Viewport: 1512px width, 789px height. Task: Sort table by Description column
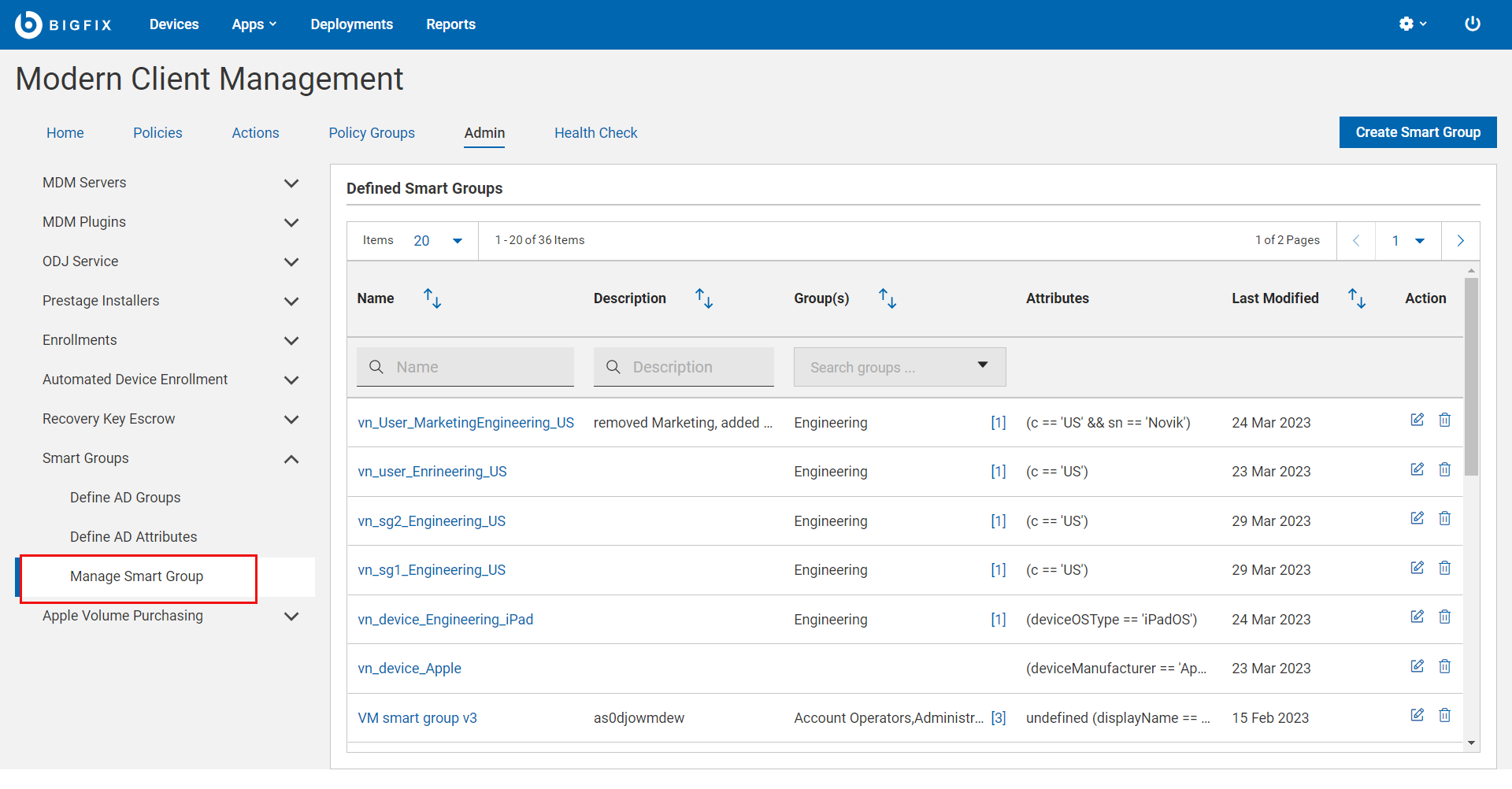tap(704, 298)
